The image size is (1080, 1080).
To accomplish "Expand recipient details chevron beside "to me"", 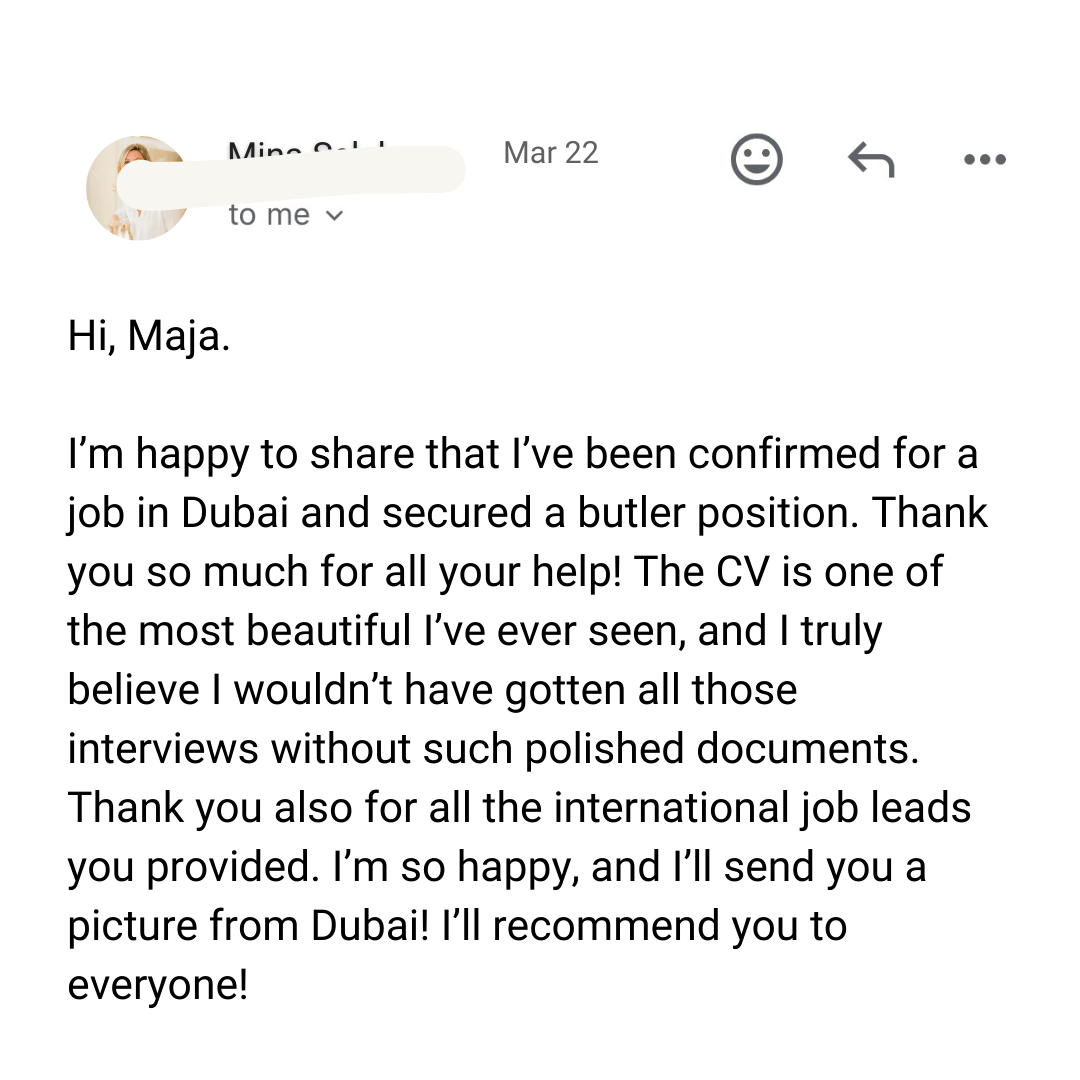I will [x=335, y=215].
